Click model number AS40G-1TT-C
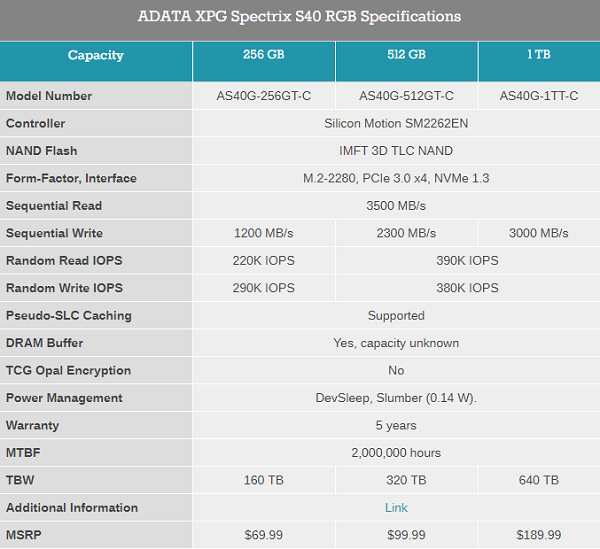The height and width of the screenshot is (549, 600). (539, 96)
